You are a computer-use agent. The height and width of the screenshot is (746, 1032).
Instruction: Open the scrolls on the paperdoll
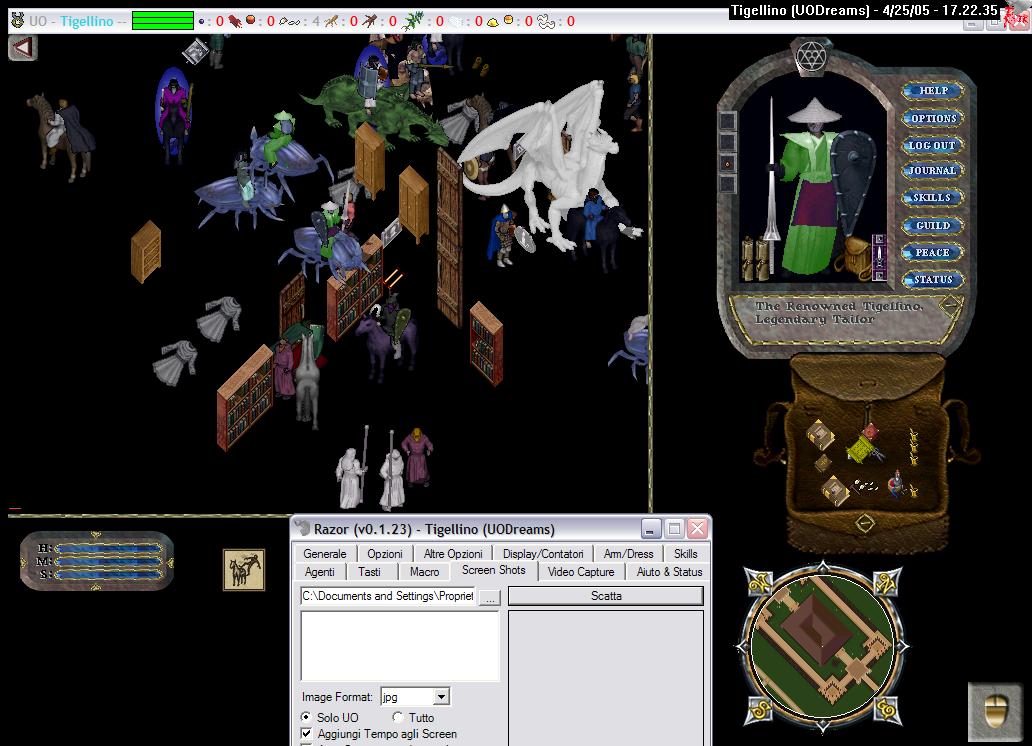[x=756, y=260]
